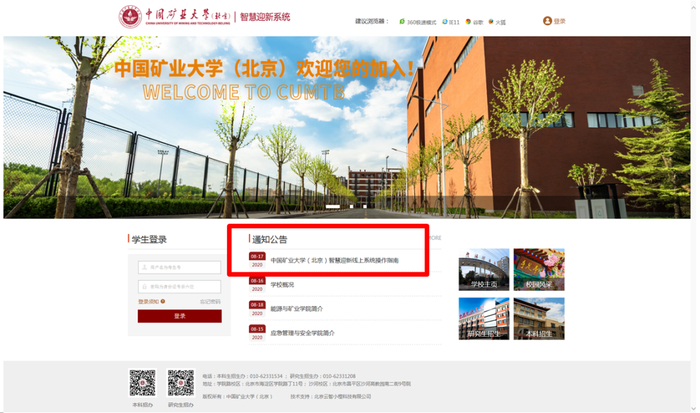The width and height of the screenshot is (700, 413).
Task: Open the 应急管理与安全学院简介 announcement
Action: pos(302,333)
